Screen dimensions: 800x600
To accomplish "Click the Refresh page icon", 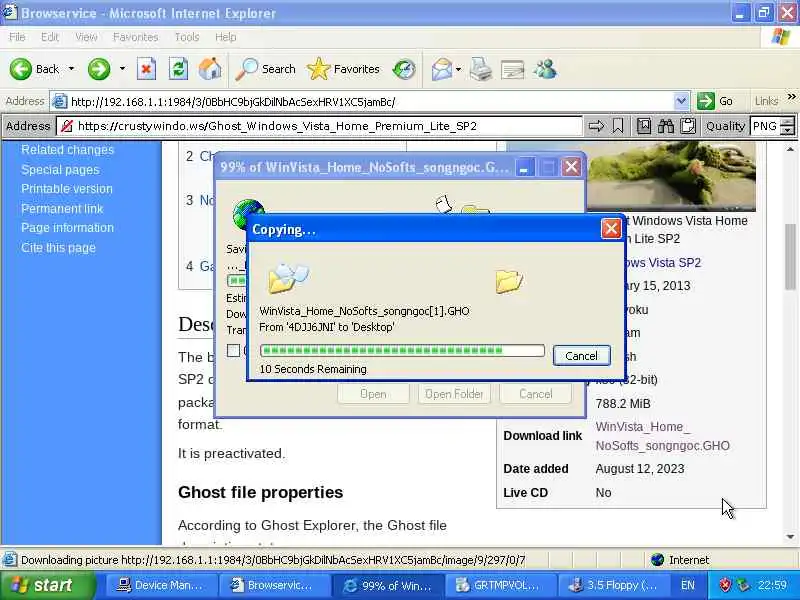I will (178, 69).
